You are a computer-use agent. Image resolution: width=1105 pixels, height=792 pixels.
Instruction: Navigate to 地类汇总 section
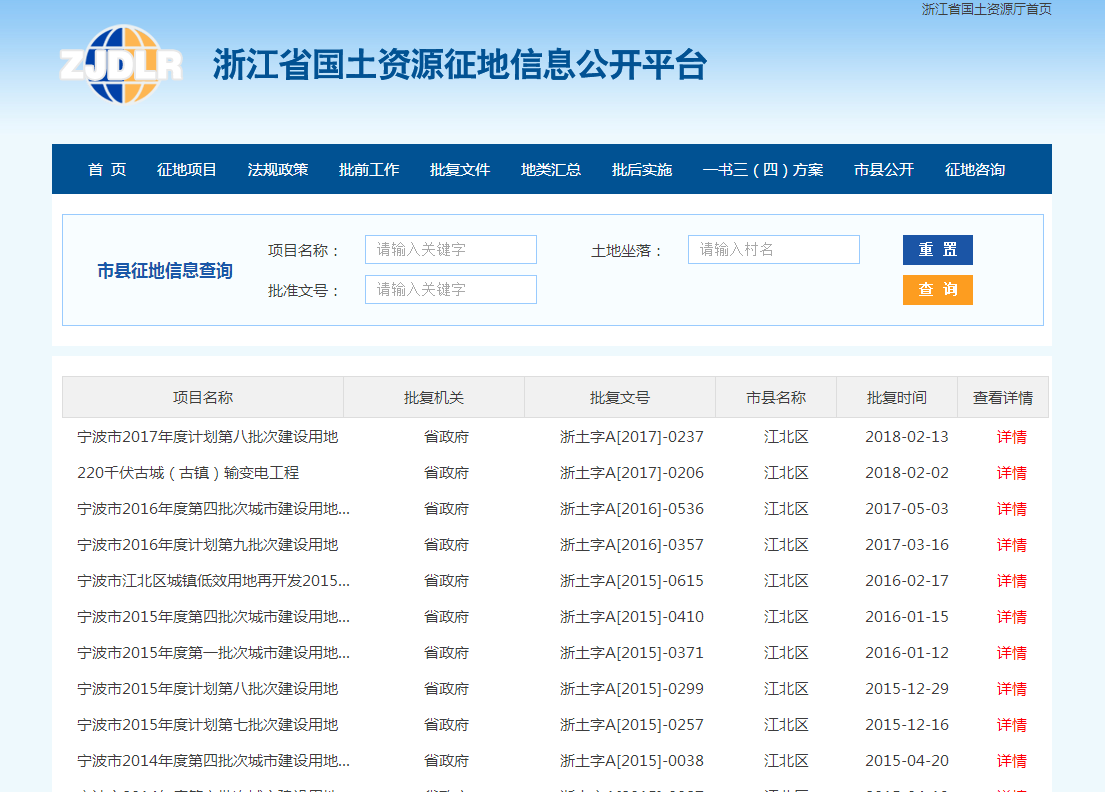click(551, 170)
